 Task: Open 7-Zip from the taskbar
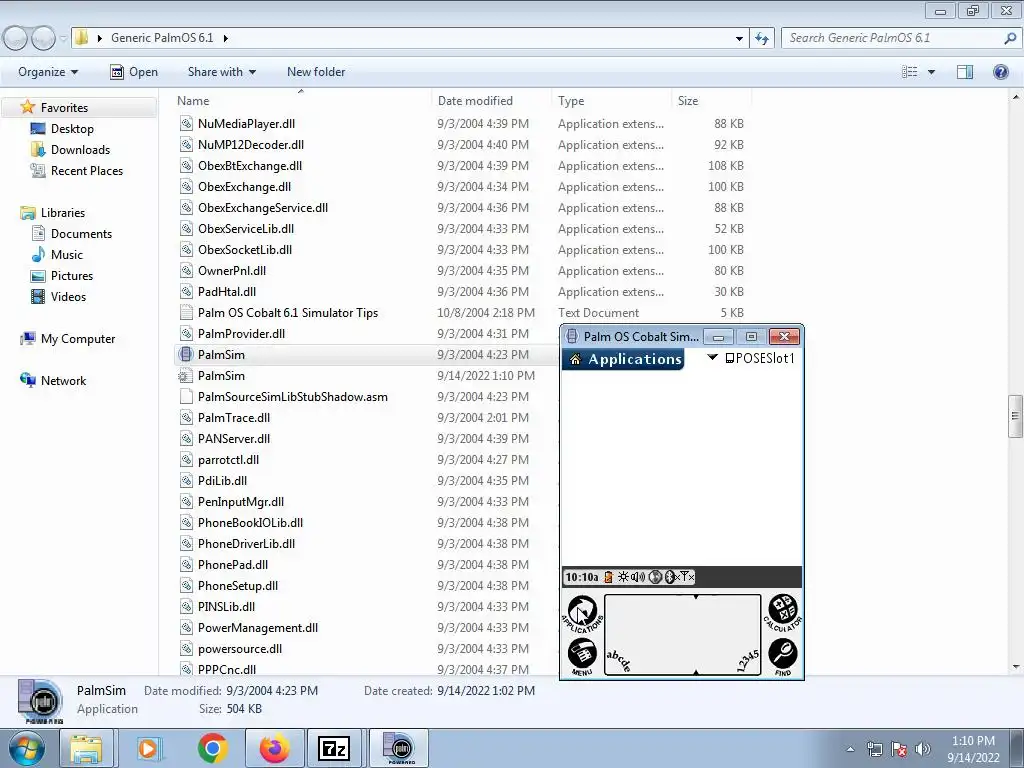(x=333, y=748)
